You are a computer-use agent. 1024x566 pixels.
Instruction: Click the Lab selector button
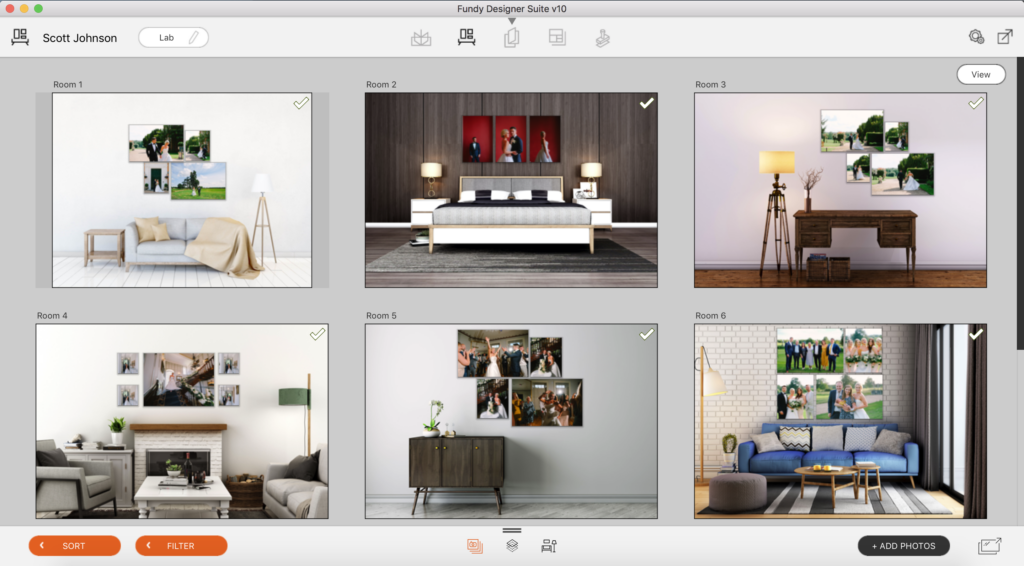pyautogui.click(x=173, y=38)
